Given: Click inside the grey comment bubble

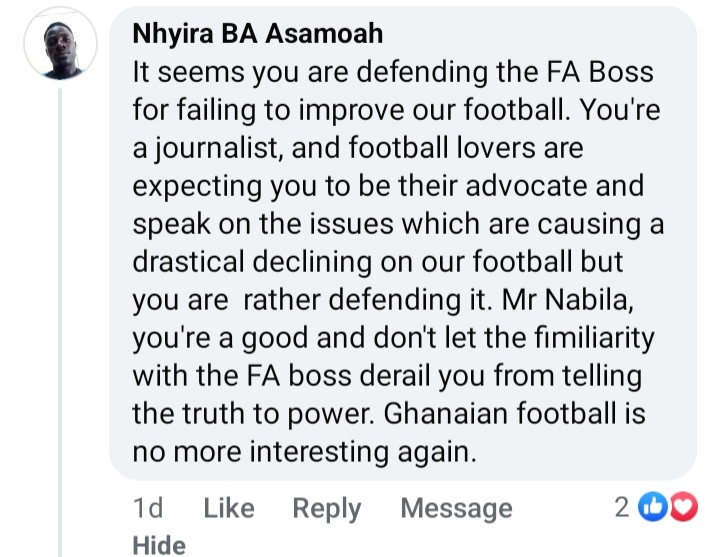Looking at the screenshot, I should point(400,250).
